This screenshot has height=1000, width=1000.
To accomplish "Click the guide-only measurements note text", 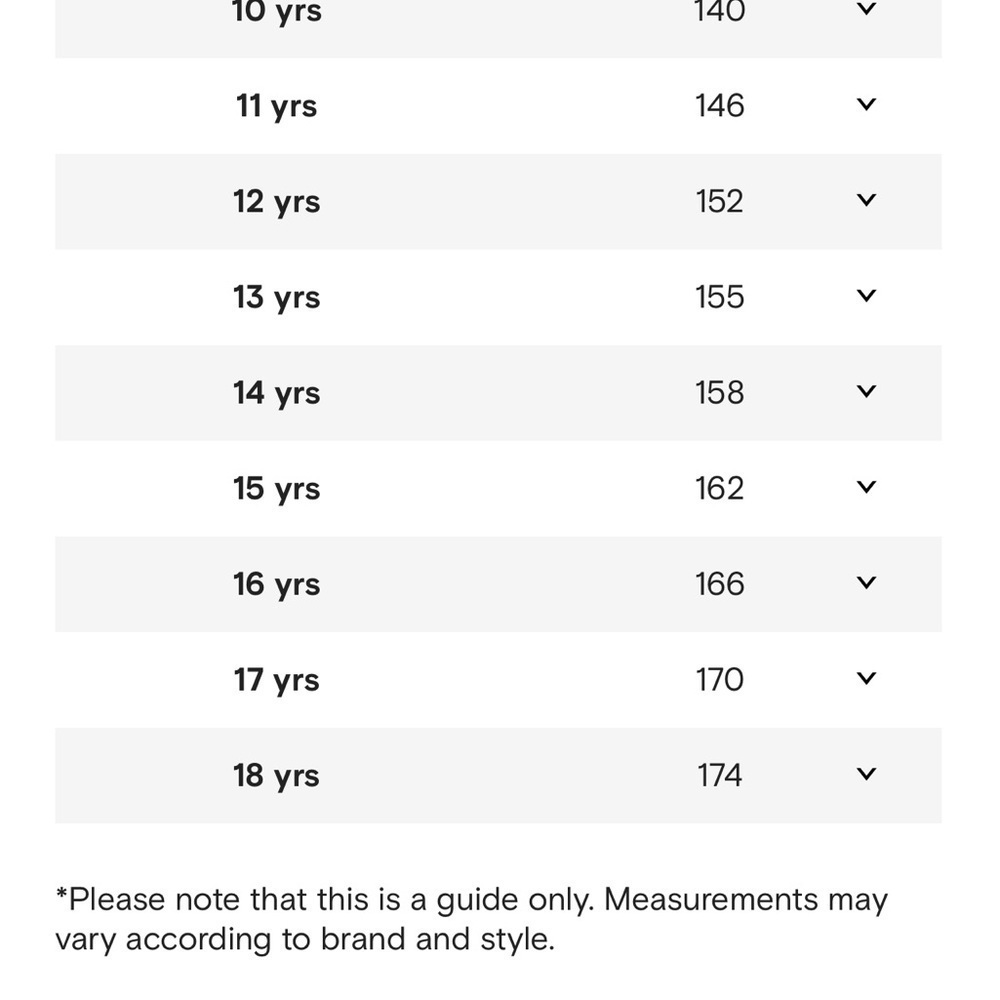I will [x=471, y=920].
